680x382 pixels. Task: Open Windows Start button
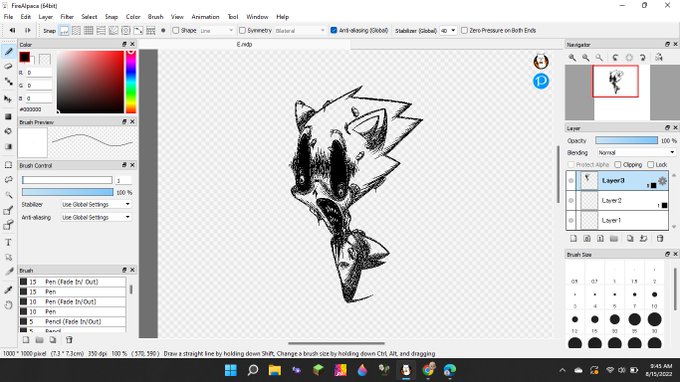click(x=231, y=370)
